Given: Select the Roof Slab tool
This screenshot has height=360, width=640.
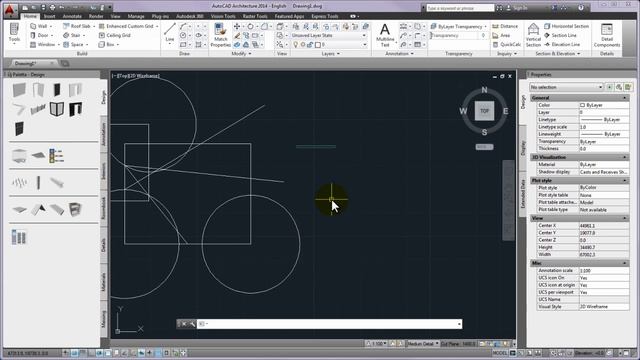Looking at the screenshot, I should pos(77,26).
